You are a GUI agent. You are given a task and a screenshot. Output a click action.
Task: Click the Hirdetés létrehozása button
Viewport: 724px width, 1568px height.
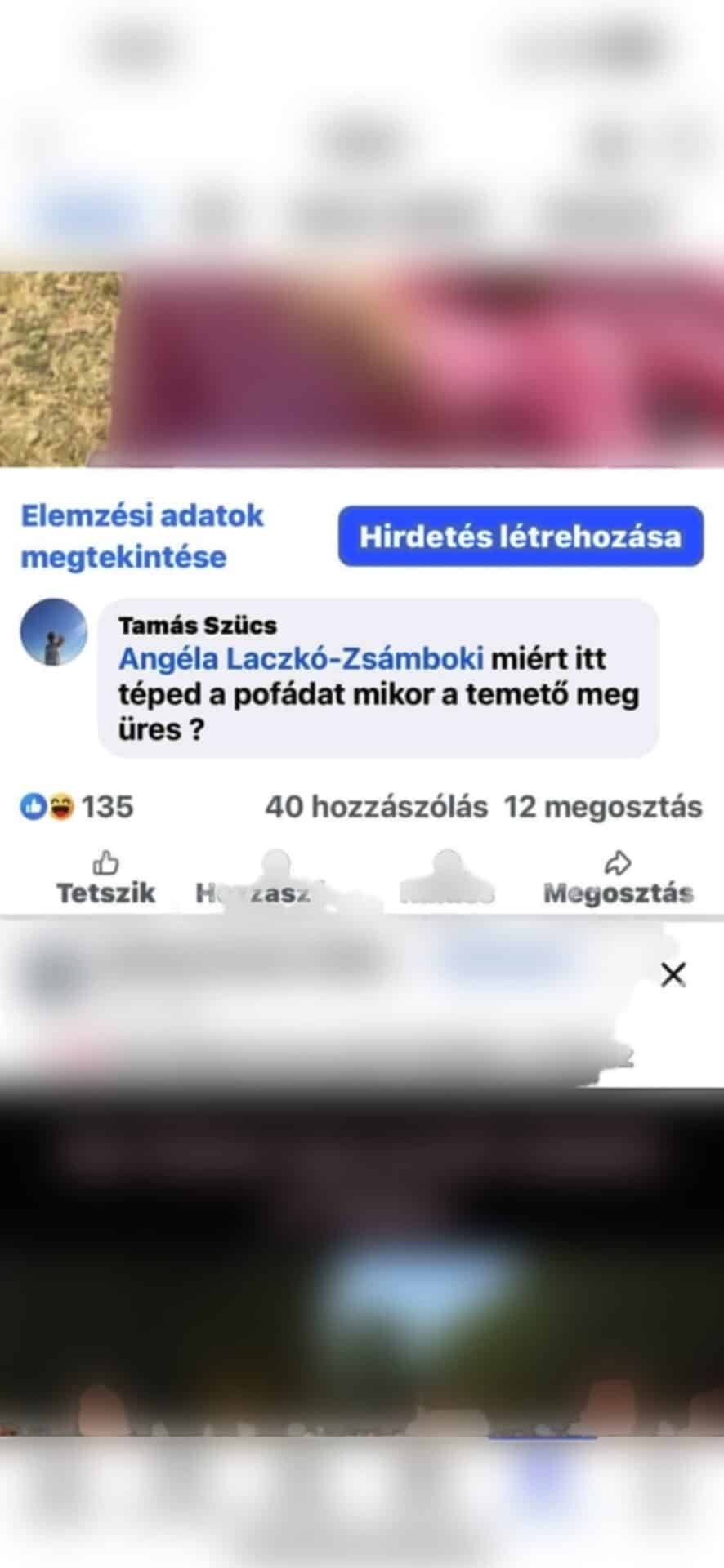coord(521,537)
